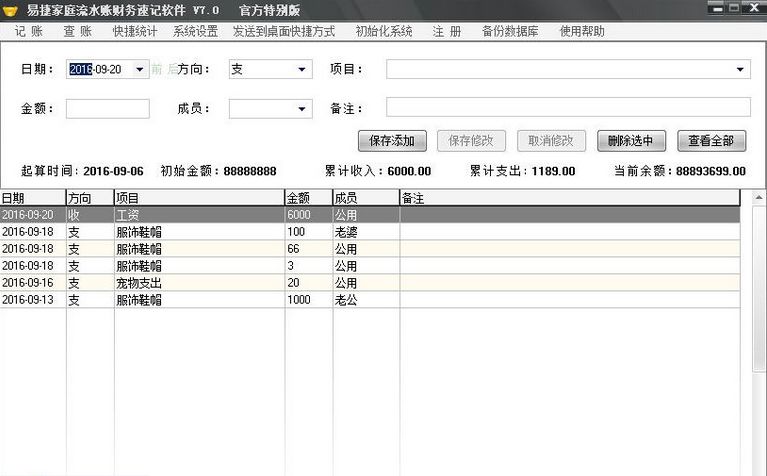Click the 起算时间 value 2016-09-06
The height and width of the screenshot is (476, 767).
tap(113, 171)
